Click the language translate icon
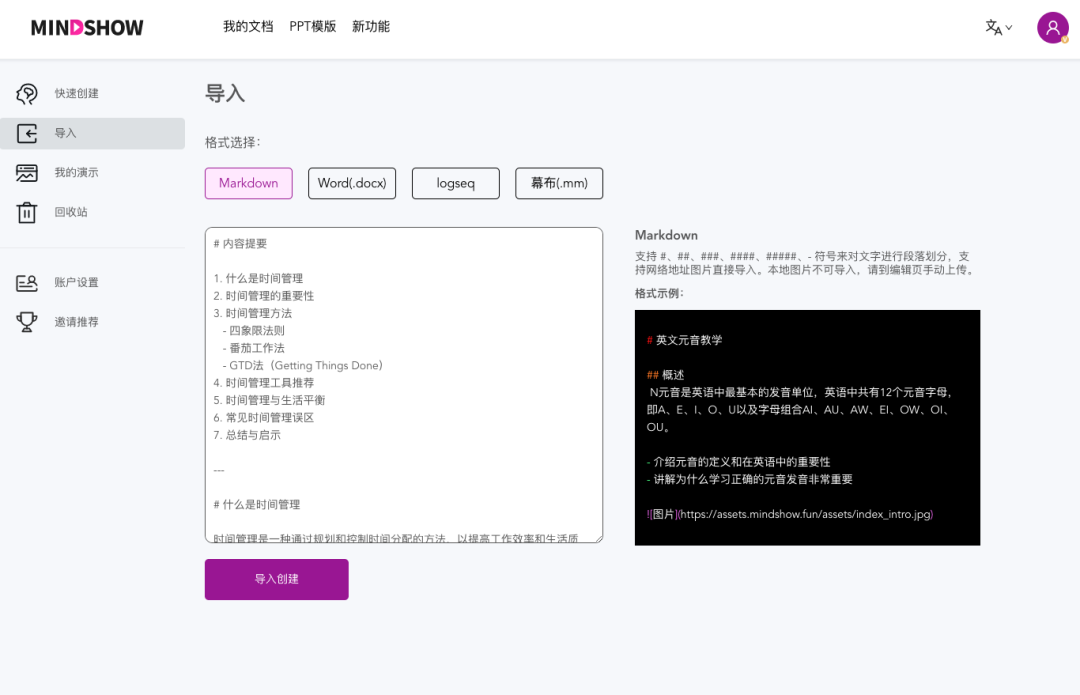Image resolution: width=1080 pixels, height=695 pixels. [993, 28]
